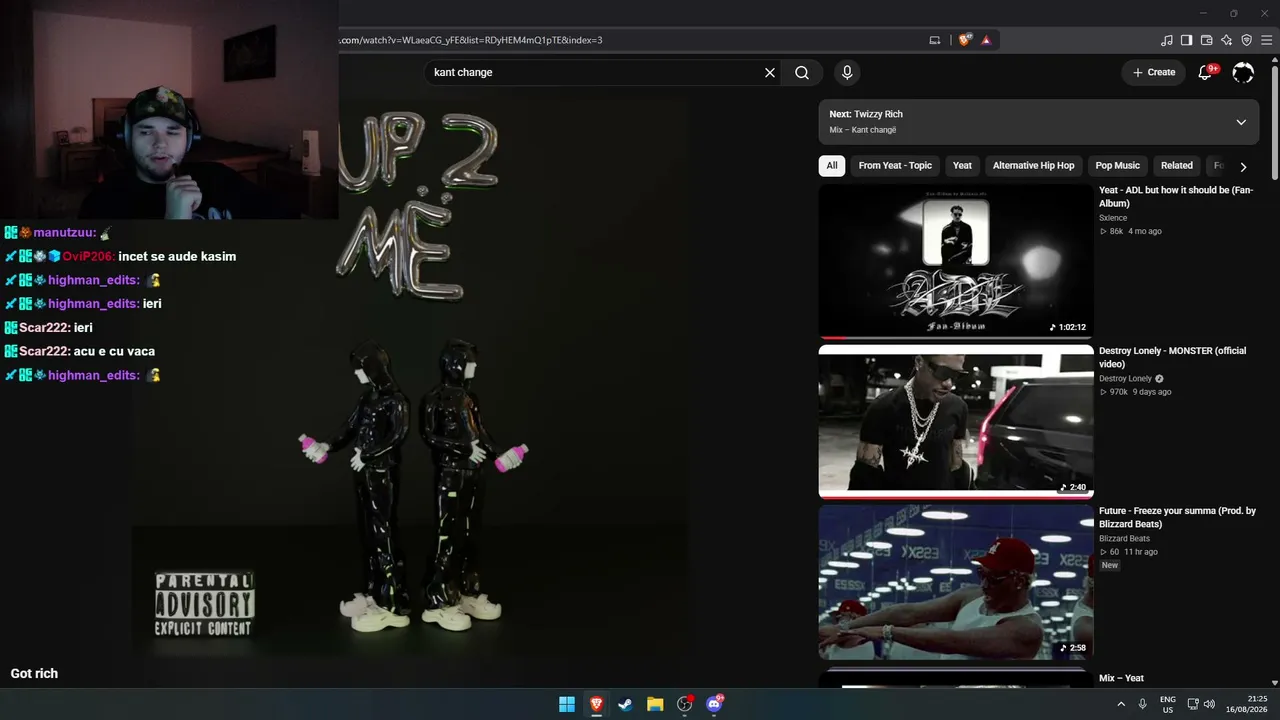Open the Leo AI sparkle icon
The width and height of the screenshot is (1280, 720).
[1226, 40]
